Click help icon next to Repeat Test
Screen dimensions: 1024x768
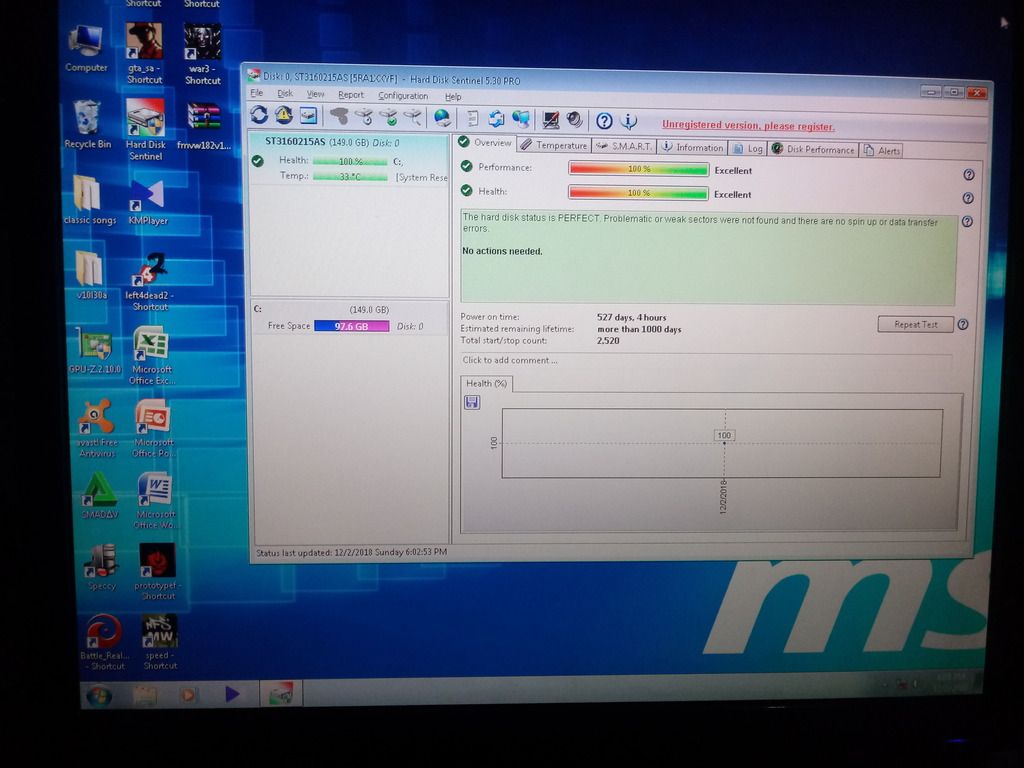963,324
